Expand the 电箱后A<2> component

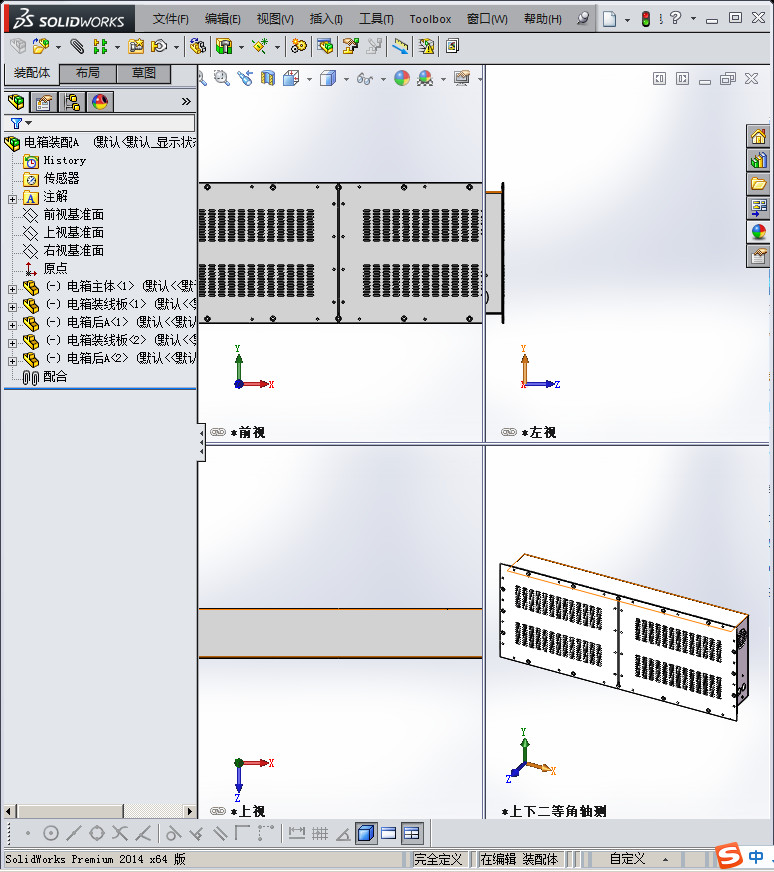tap(13, 361)
